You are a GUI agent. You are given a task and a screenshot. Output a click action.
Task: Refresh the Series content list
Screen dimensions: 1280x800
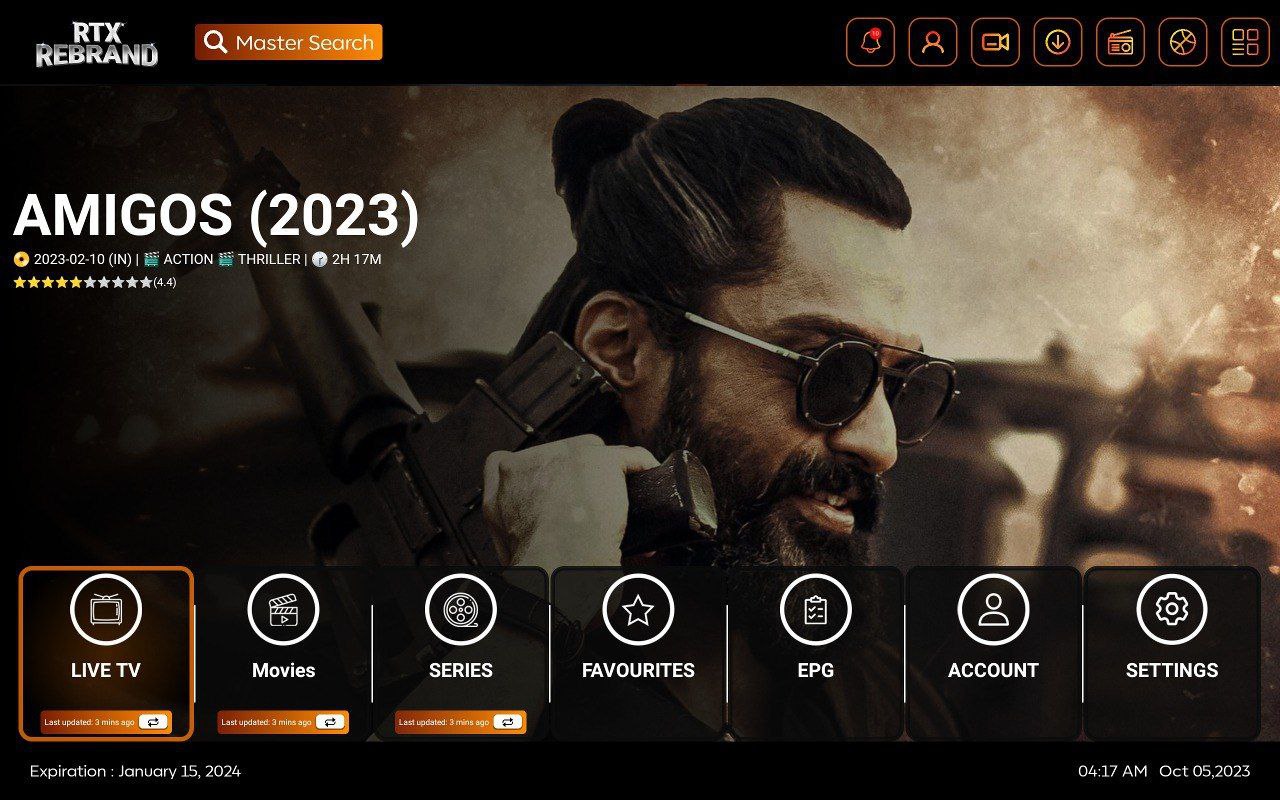tap(507, 722)
